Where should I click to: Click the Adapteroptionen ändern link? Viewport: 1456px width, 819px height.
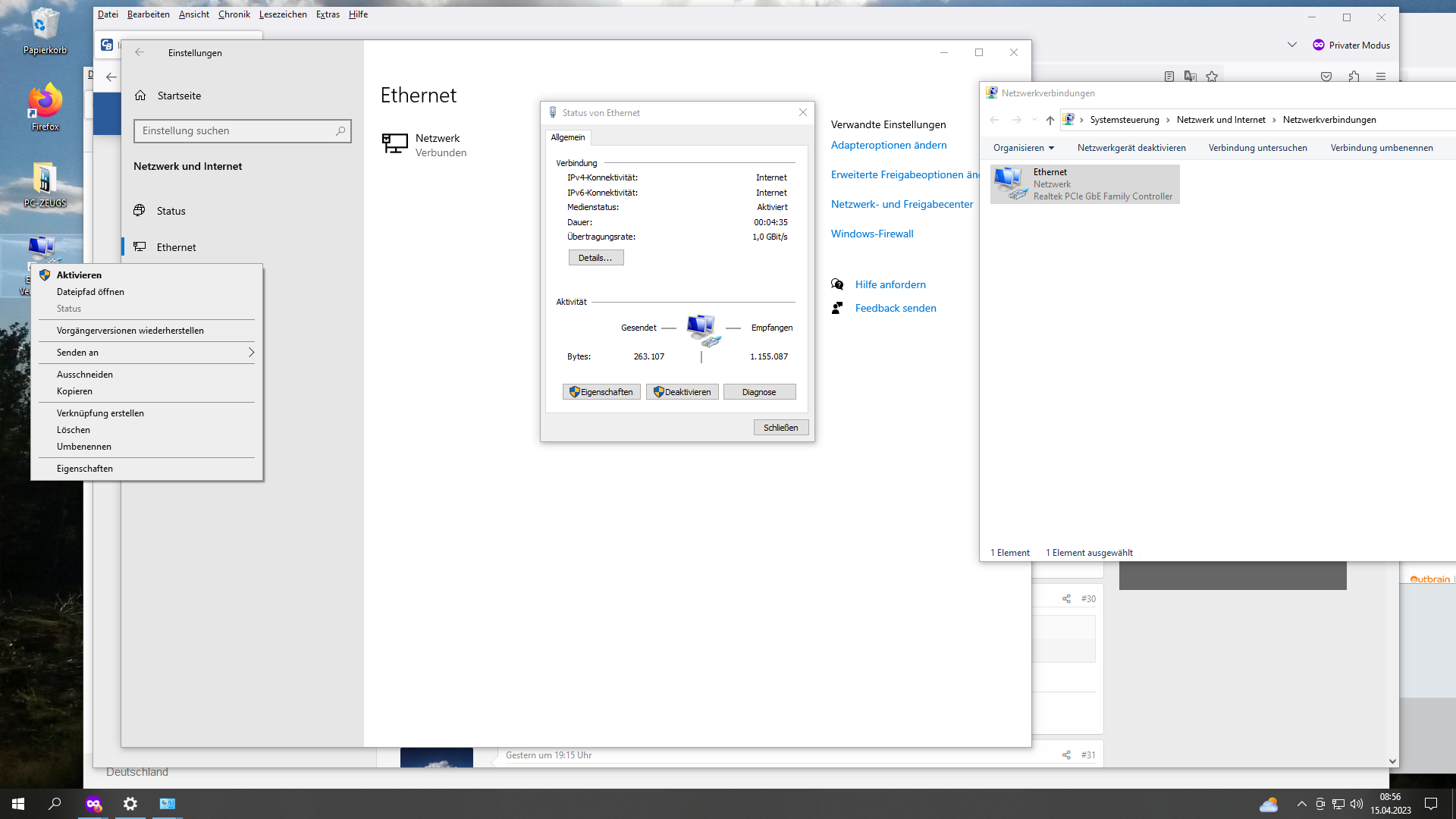[888, 145]
